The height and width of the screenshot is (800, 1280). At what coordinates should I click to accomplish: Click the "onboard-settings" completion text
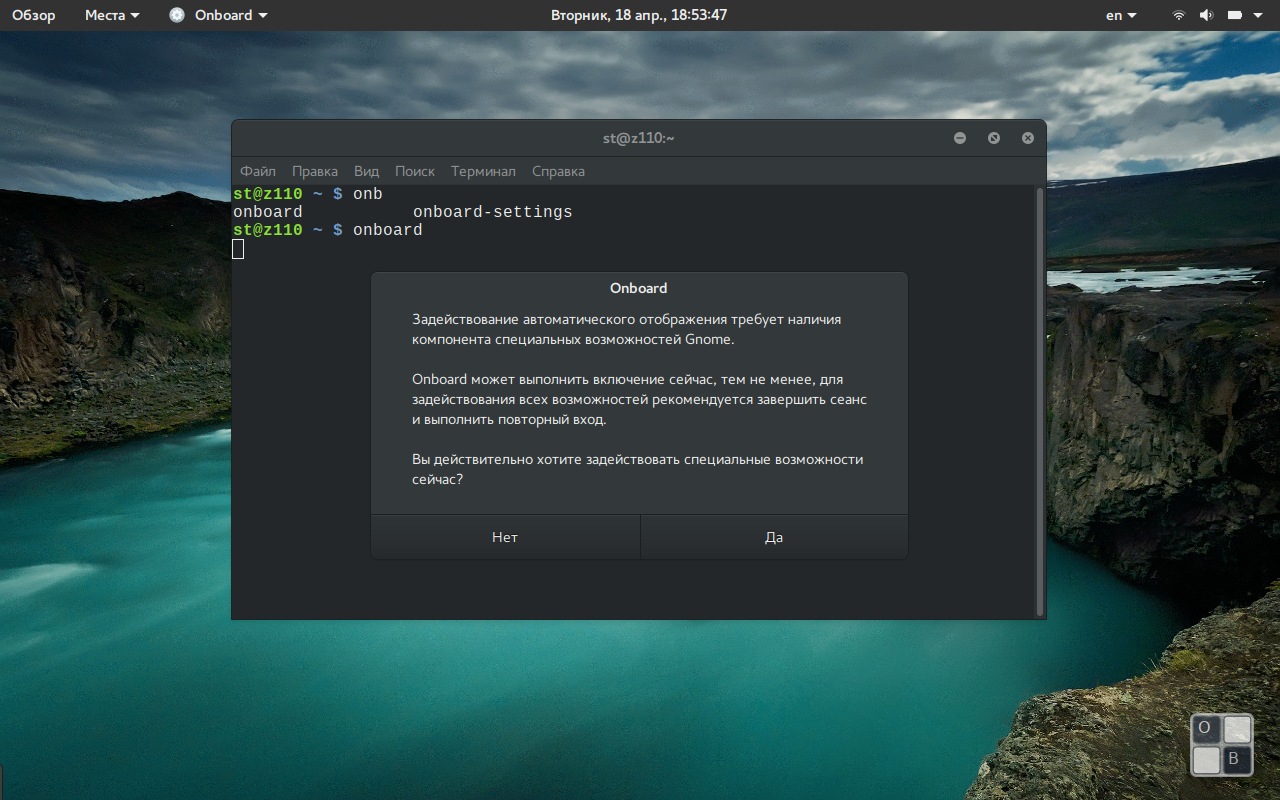click(x=493, y=212)
